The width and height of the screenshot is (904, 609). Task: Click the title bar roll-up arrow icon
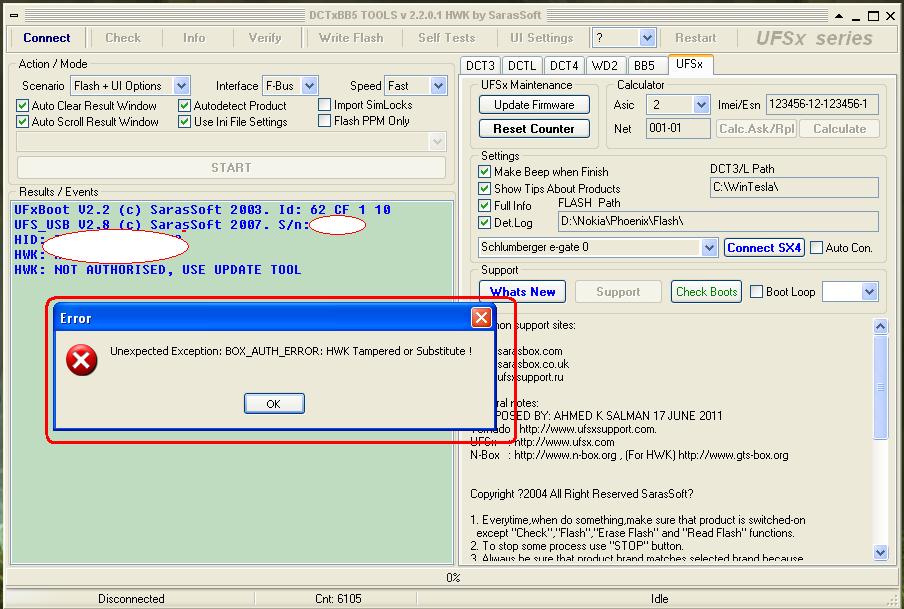point(839,16)
